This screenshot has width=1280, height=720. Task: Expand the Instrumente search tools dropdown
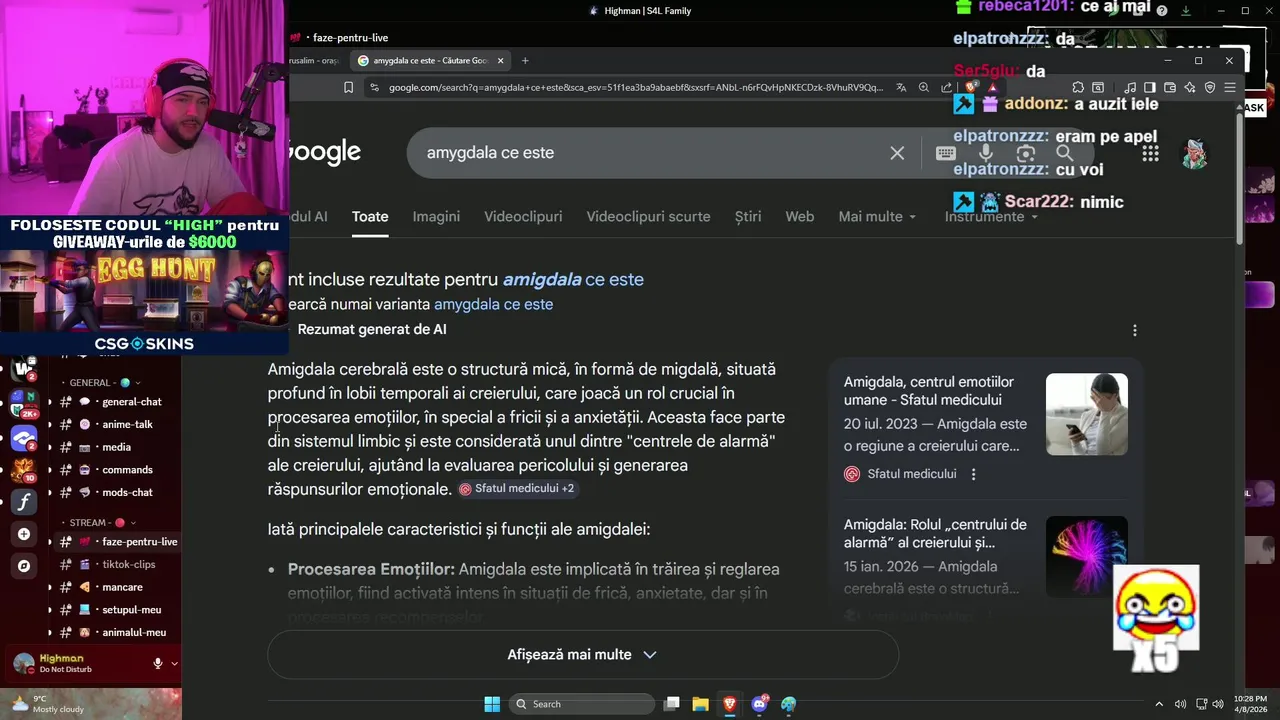coord(991,216)
